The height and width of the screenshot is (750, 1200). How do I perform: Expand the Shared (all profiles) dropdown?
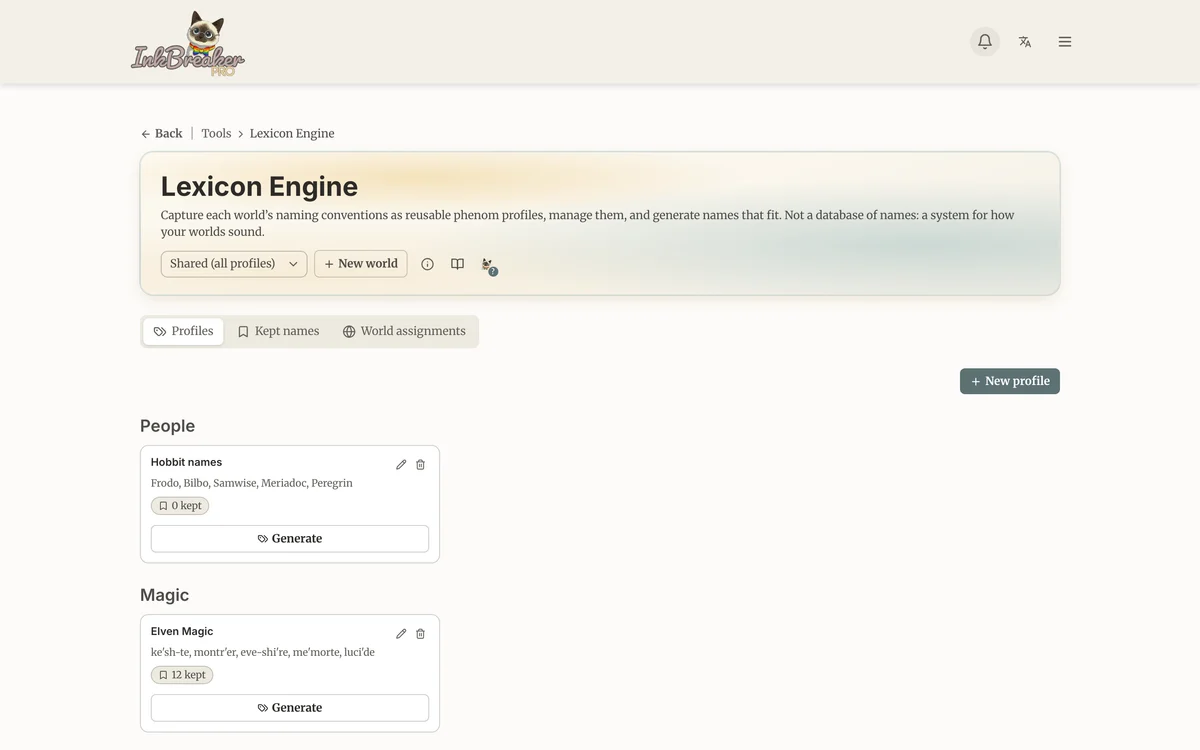click(234, 264)
